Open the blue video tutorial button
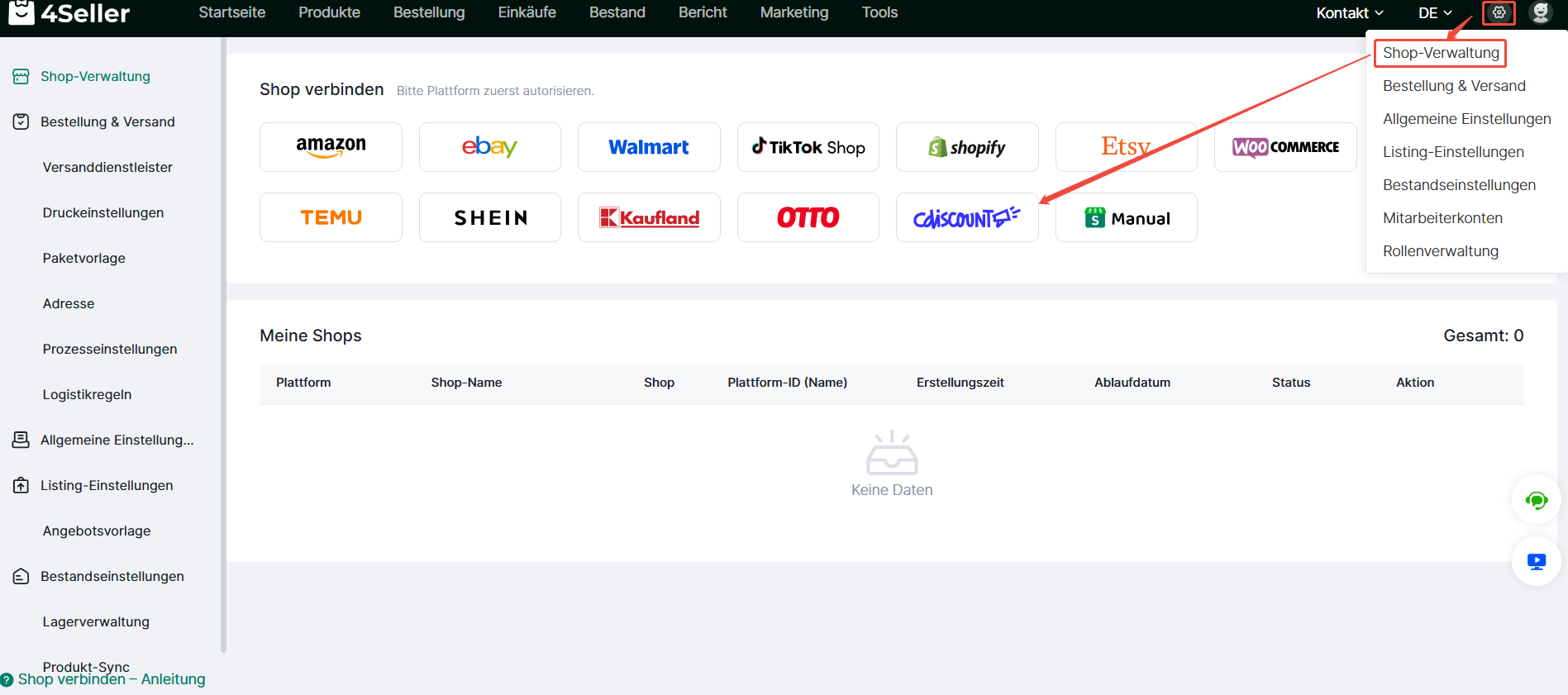 pos(1537,562)
